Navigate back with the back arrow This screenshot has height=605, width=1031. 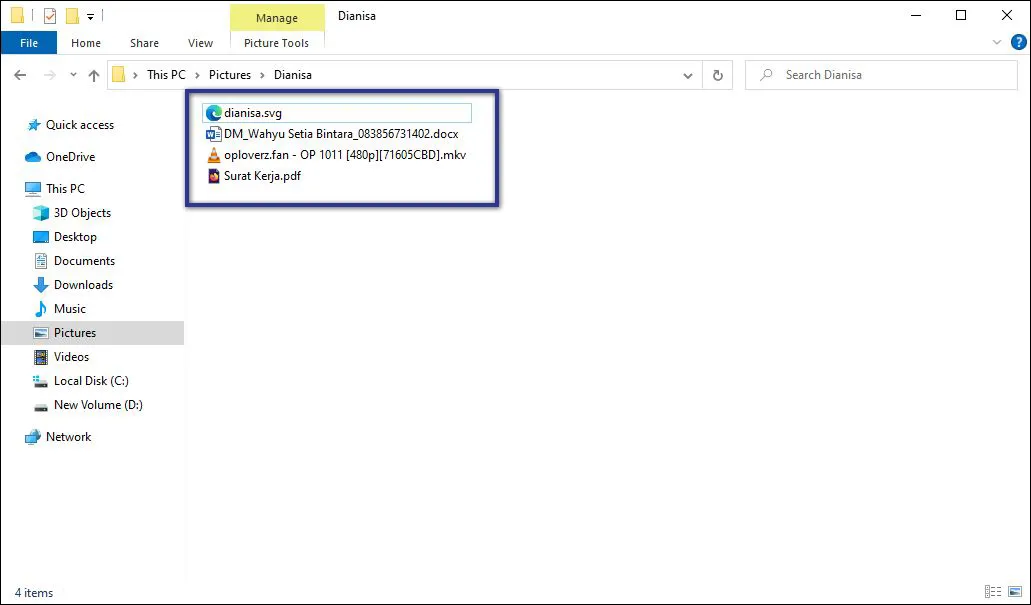click(20, 74)
